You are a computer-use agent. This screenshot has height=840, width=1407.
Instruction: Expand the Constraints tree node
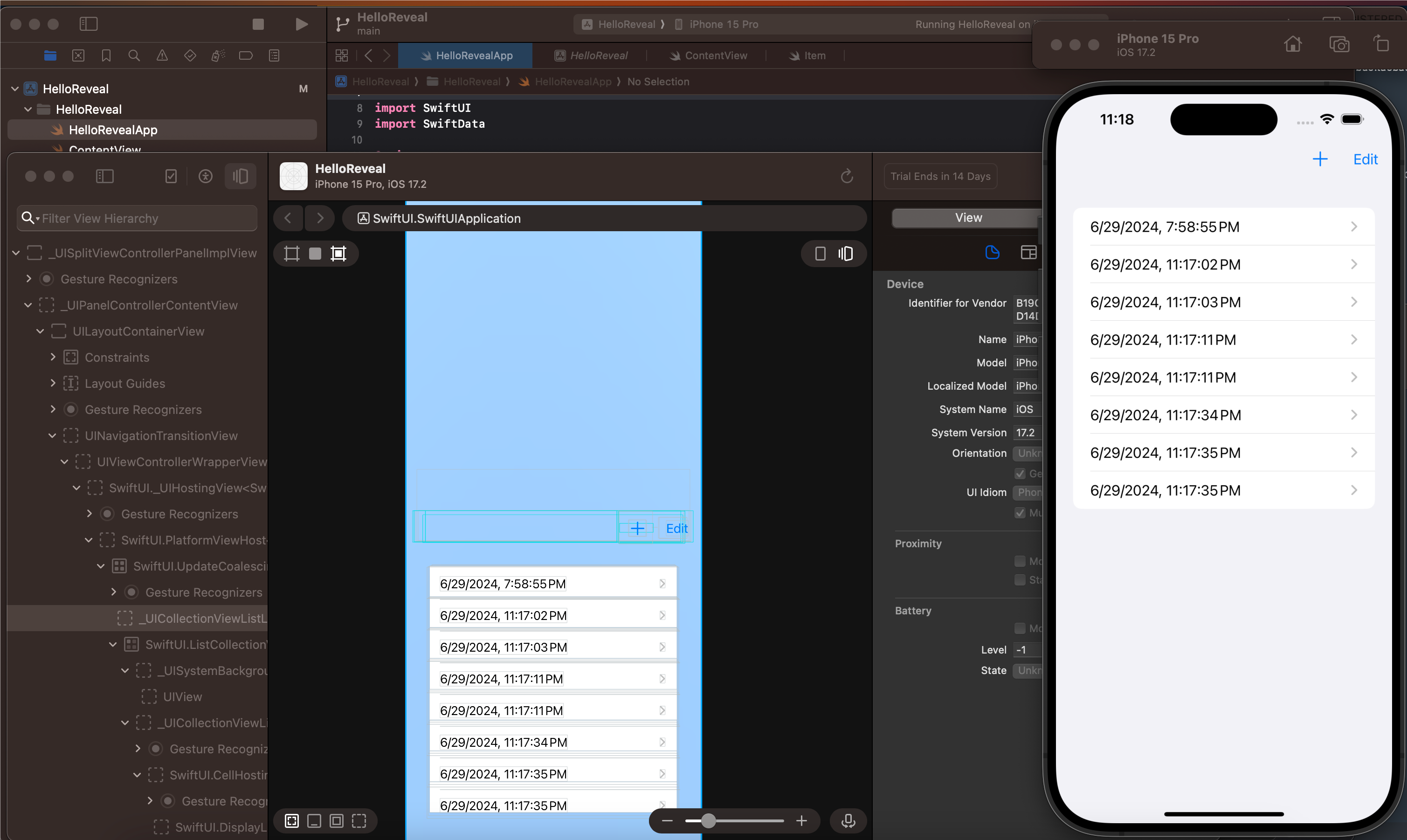[53, 357]
